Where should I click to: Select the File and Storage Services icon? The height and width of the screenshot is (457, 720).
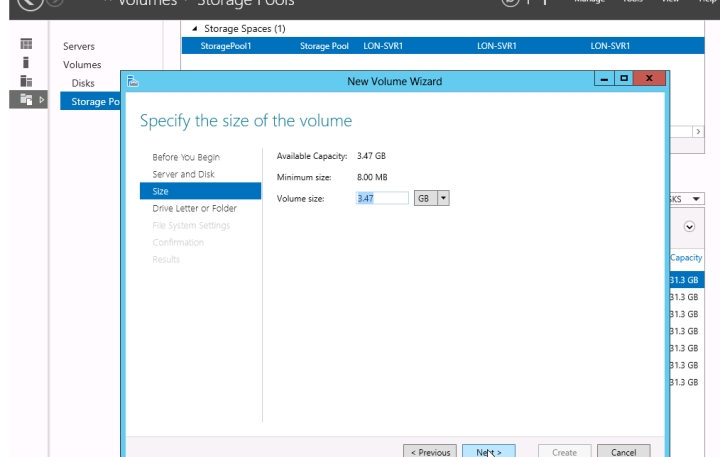[x=27, y=99]
